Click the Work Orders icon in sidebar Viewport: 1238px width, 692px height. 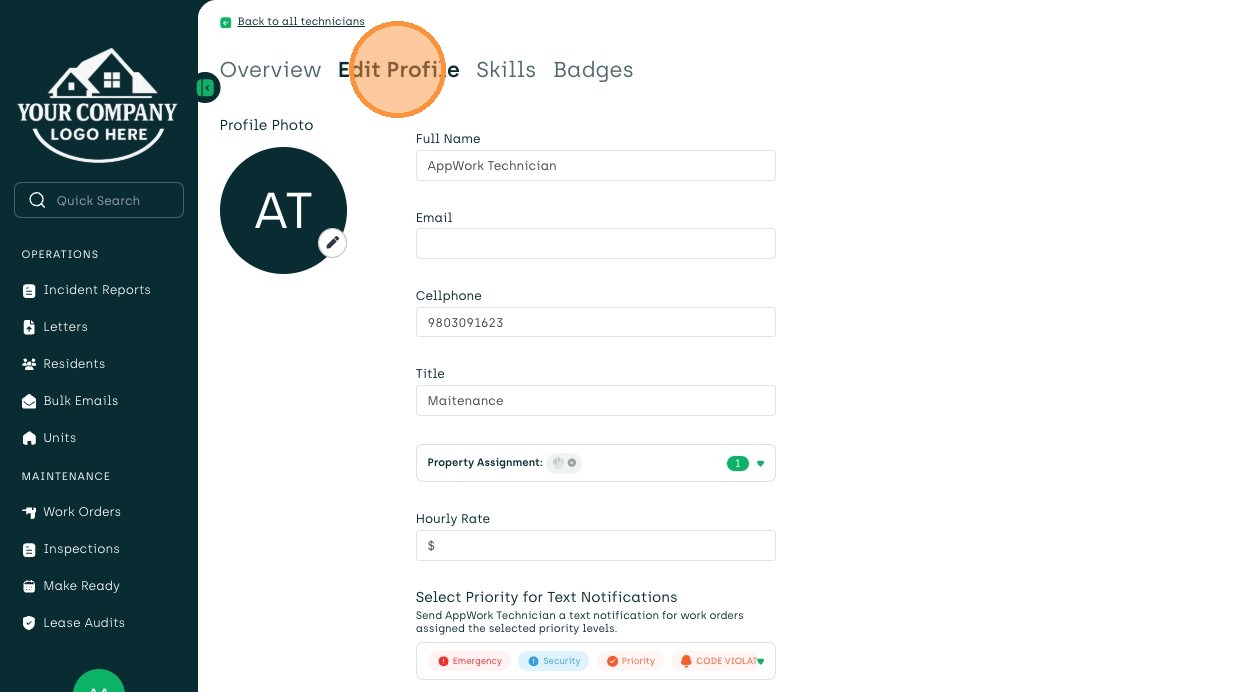tap(29, 512)
